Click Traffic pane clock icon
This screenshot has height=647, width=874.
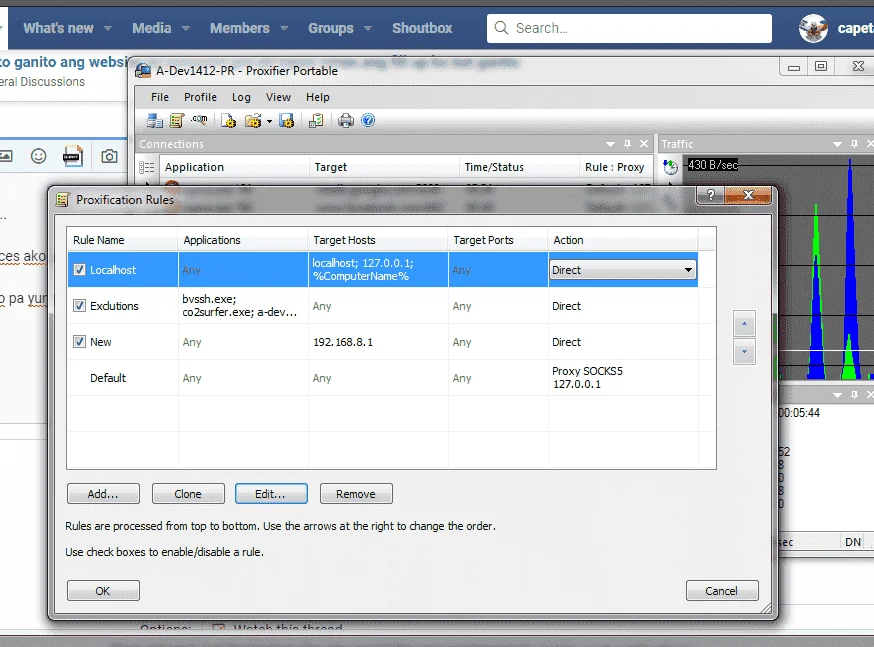[x=671, y=166]
